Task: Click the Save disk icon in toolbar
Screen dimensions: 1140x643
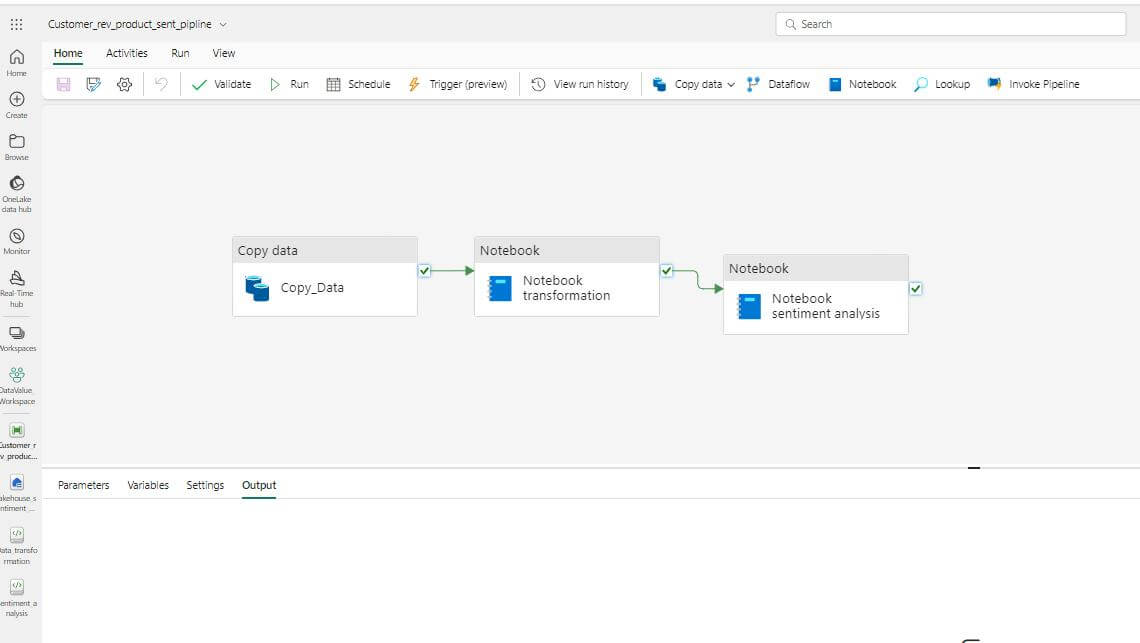Action: point(63,84)
